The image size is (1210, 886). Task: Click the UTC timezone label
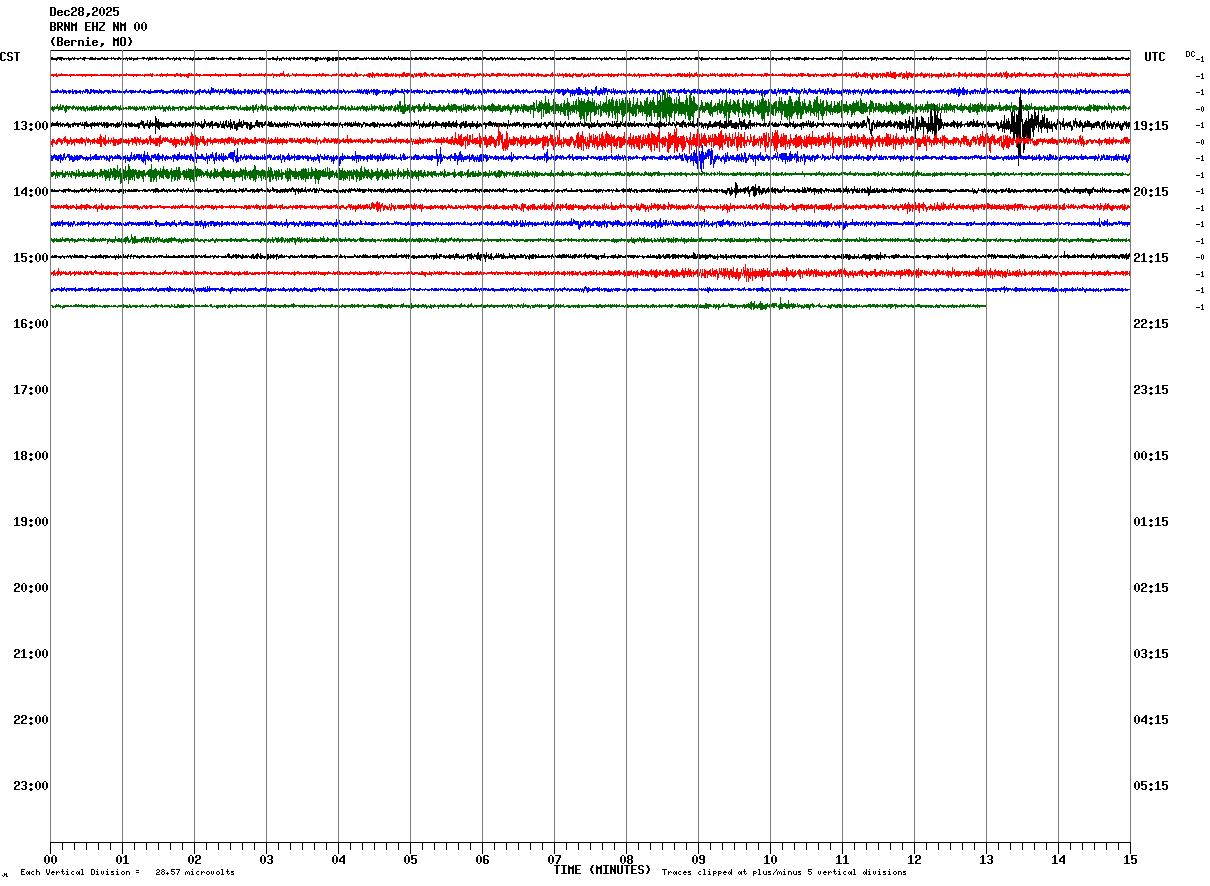1155,57
